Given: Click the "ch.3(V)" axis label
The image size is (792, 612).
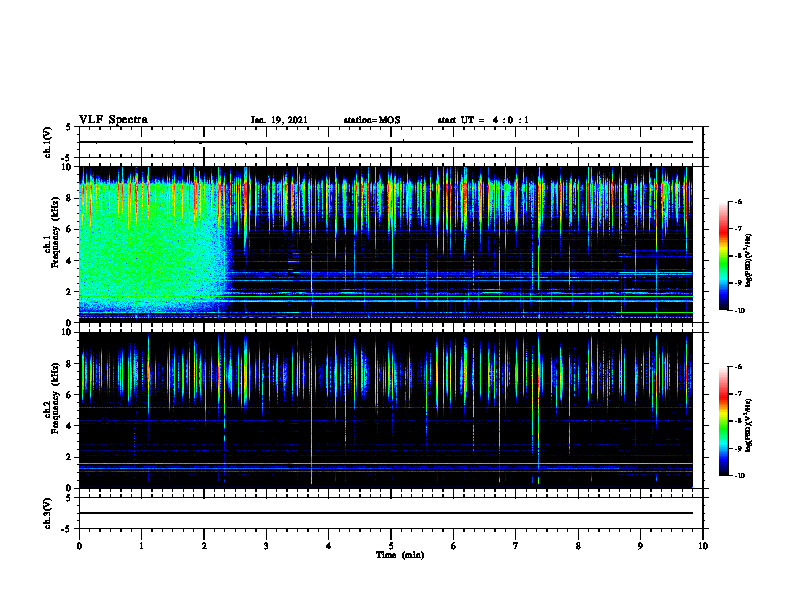Looking at the screenshot, I should (47, 513).
